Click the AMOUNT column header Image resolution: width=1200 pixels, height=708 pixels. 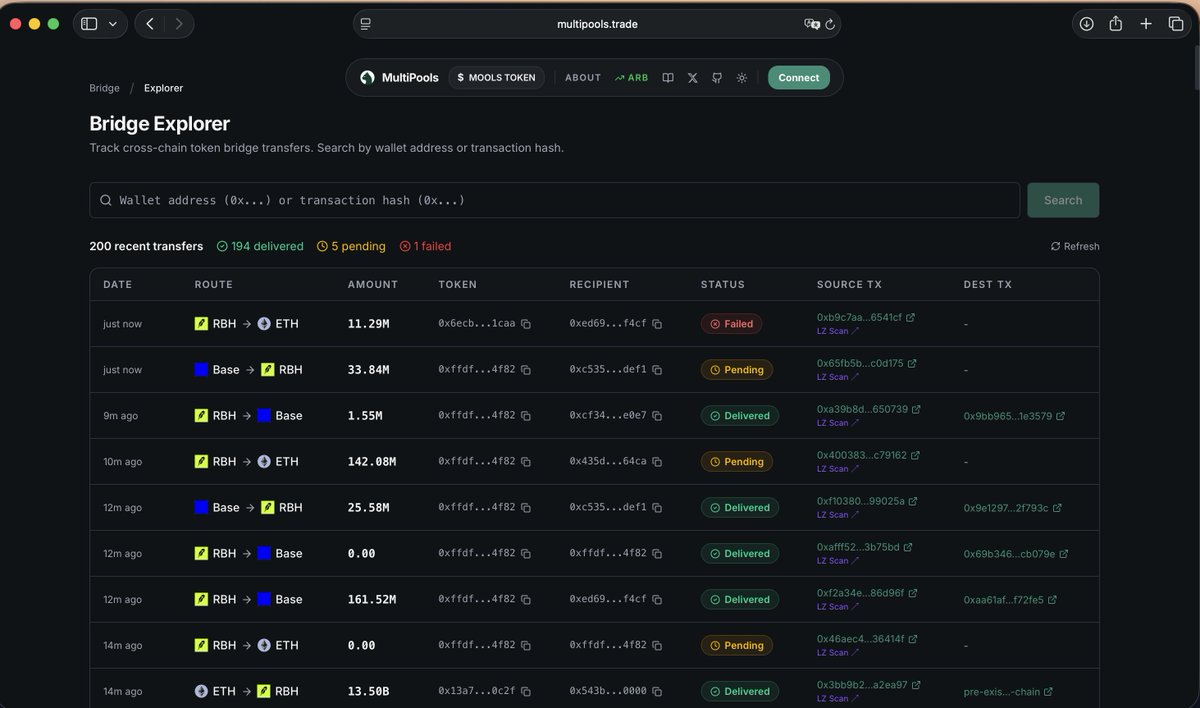pos(373,285)
